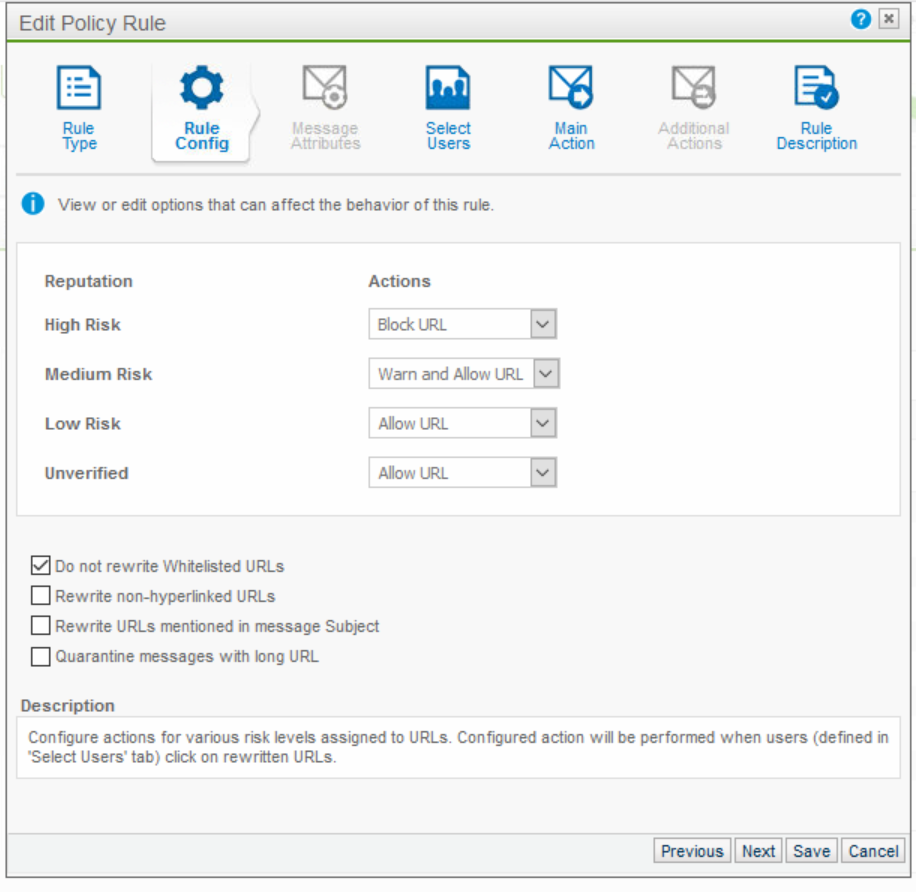Click the Previous button

[x=692, y=851]
